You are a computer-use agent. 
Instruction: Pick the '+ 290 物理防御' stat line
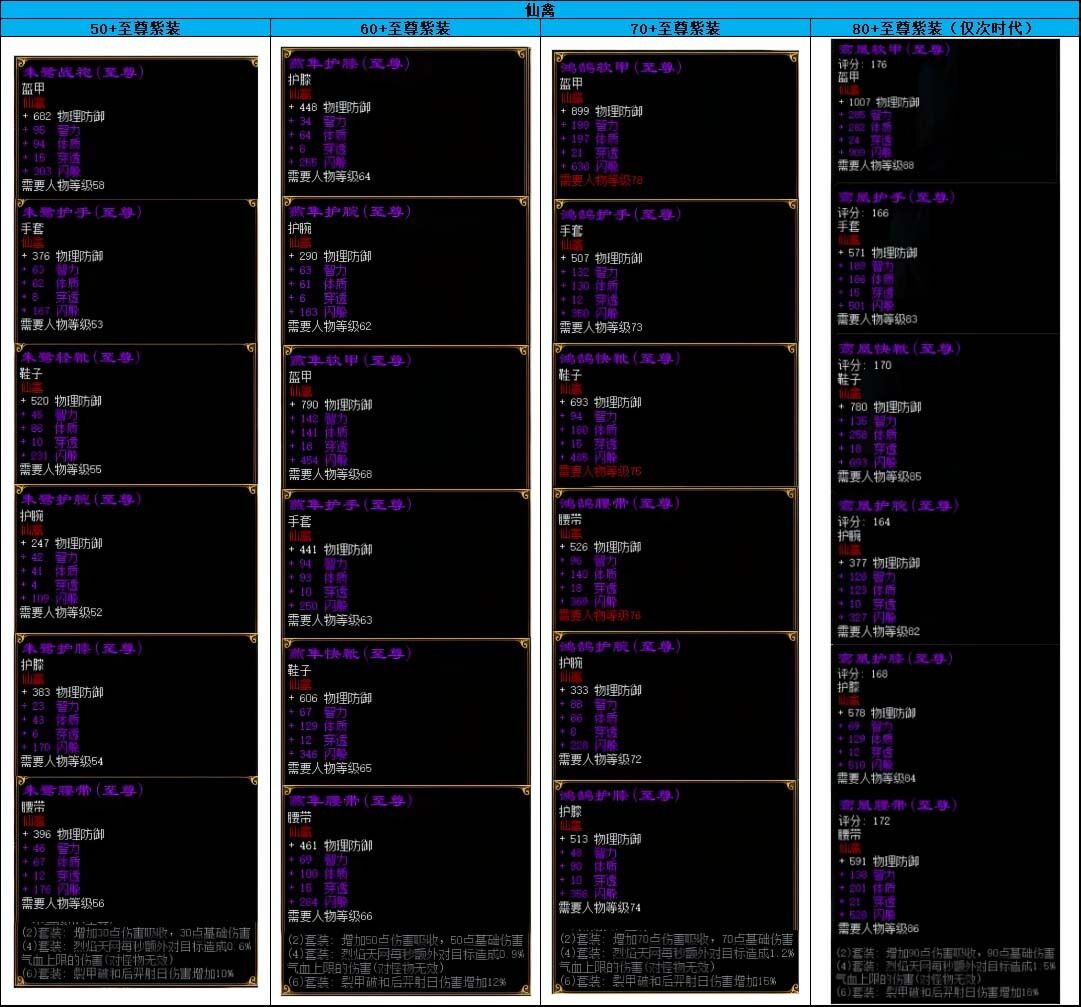(x=330, y=256)
